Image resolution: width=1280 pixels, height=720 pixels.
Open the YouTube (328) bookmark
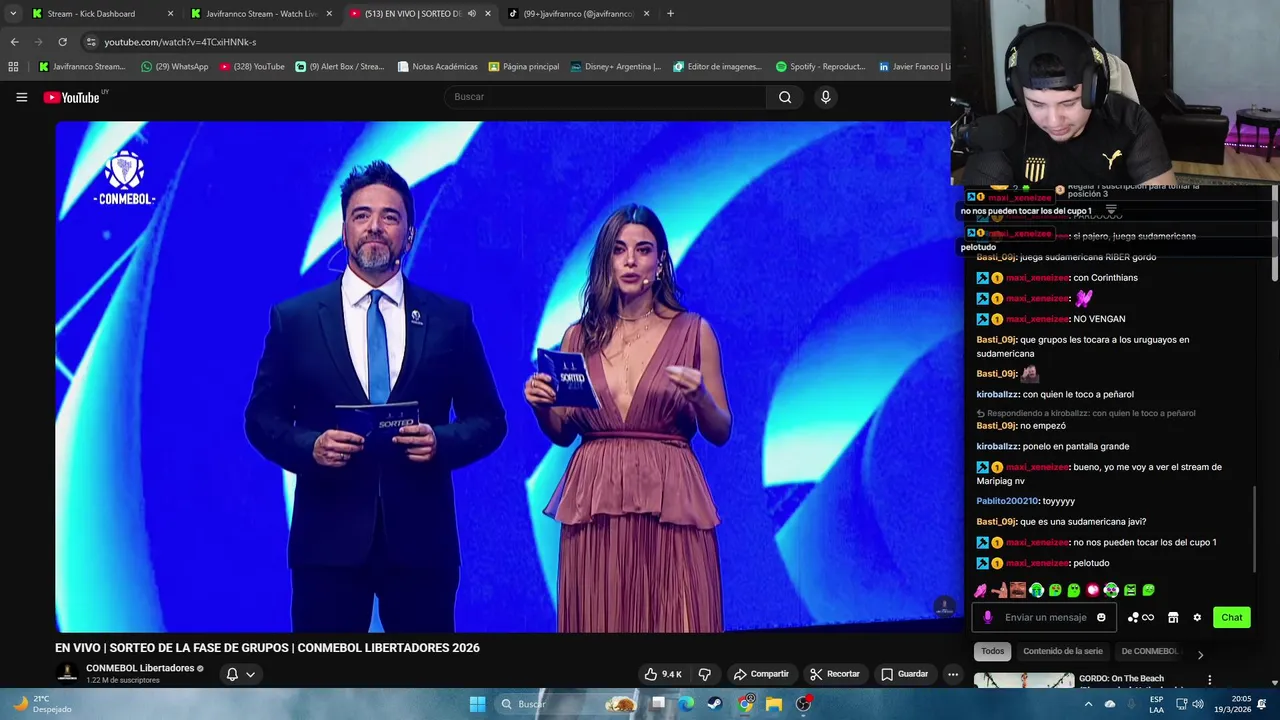tap(252, 67)
